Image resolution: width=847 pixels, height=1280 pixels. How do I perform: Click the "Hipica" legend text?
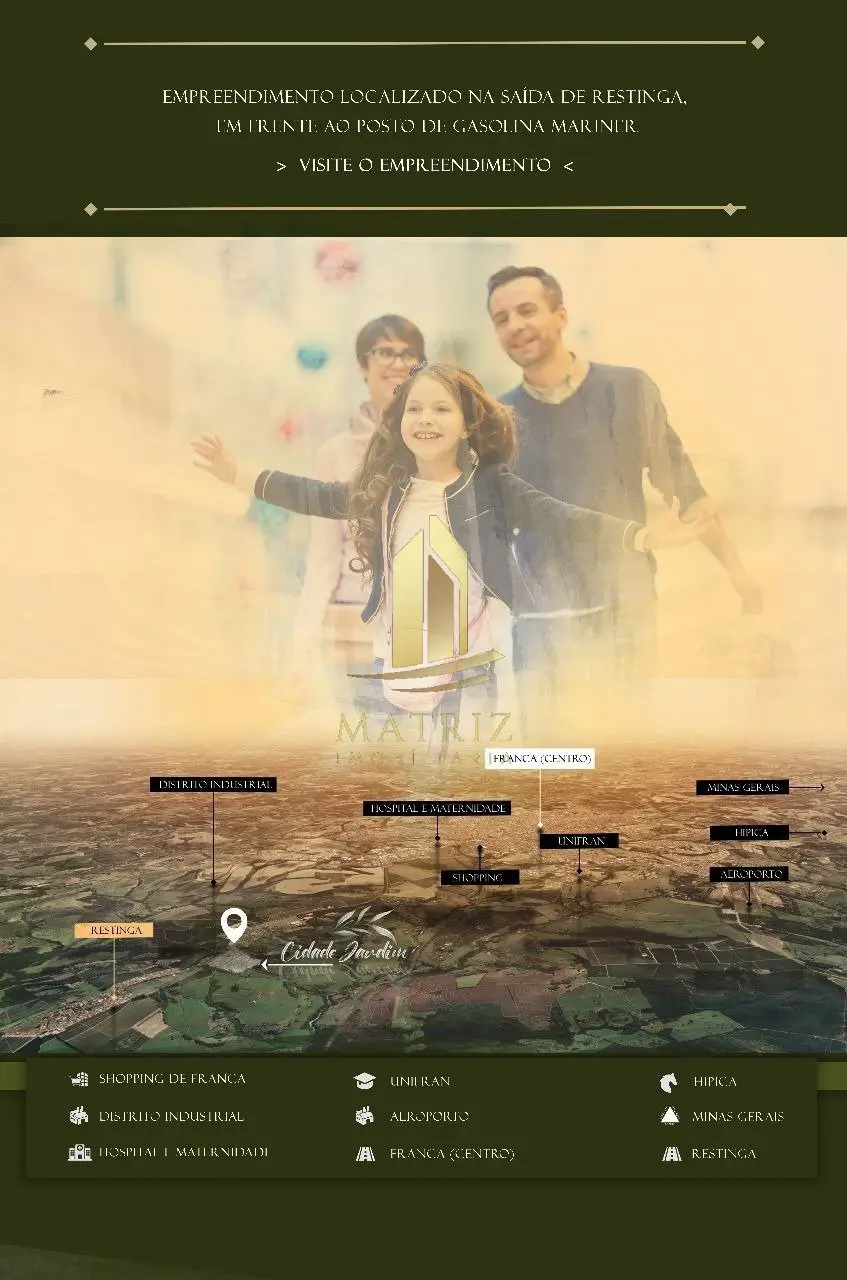click(715, 1082)
